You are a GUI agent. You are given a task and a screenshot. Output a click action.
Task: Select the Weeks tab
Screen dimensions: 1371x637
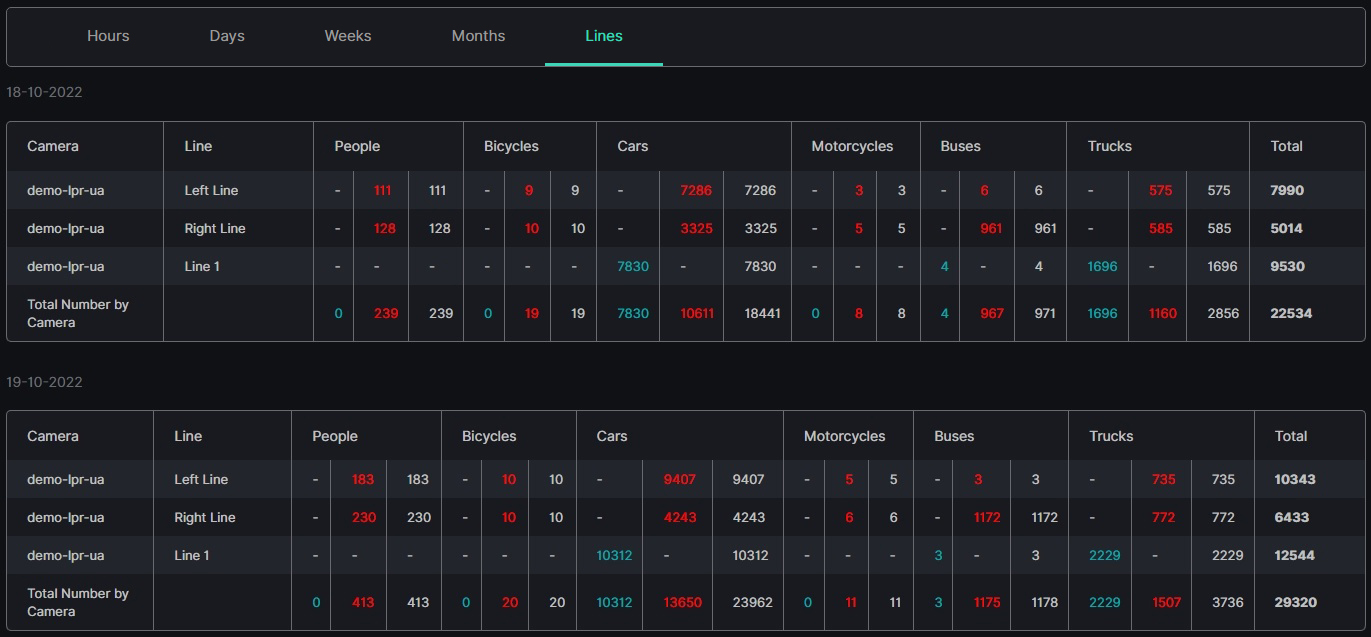[348, 36]
